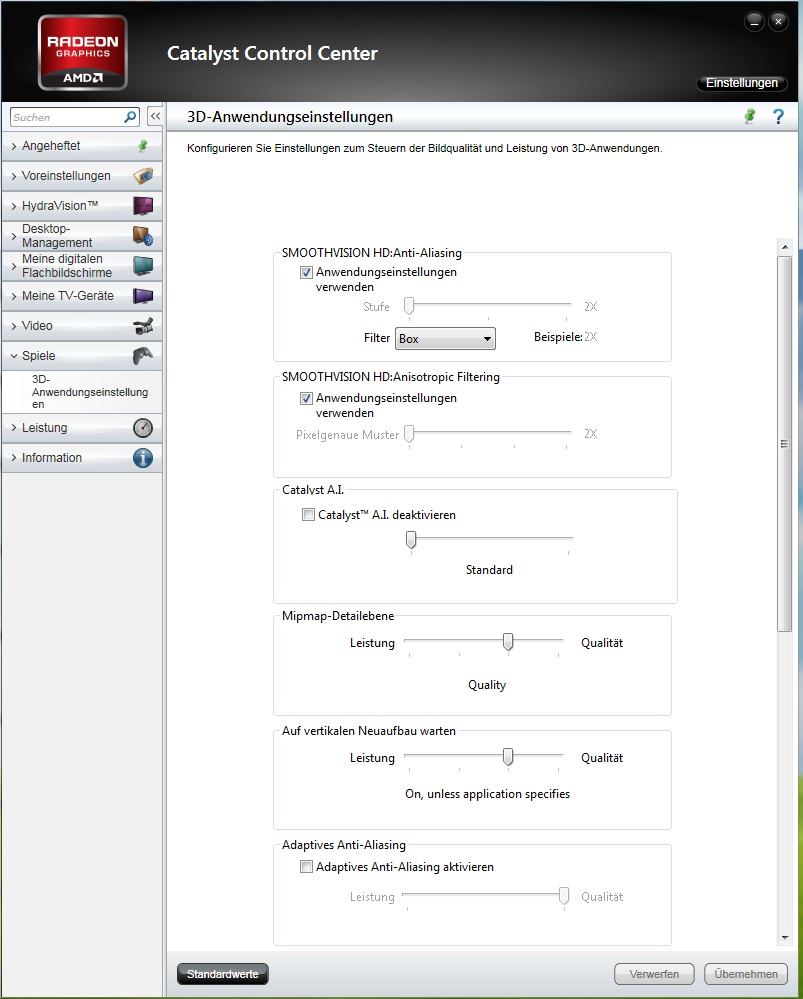Open the Filter Box dropdown

(445, 338)
